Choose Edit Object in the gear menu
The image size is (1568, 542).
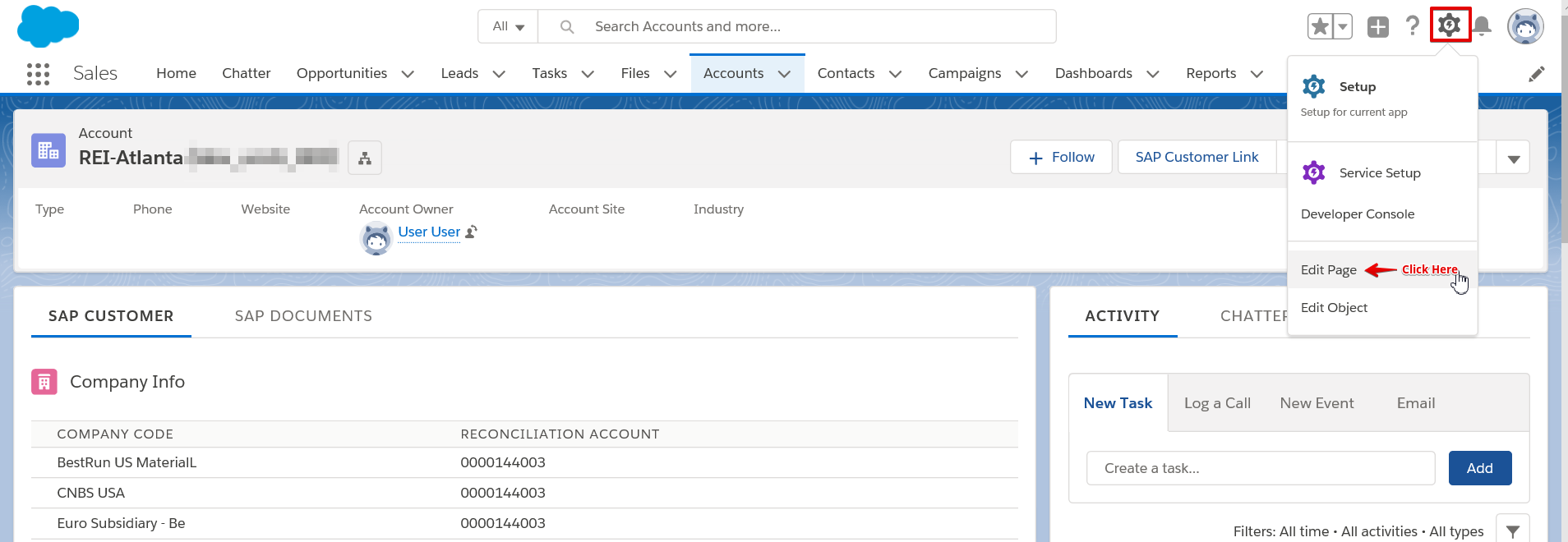(x=1334, y=307)
